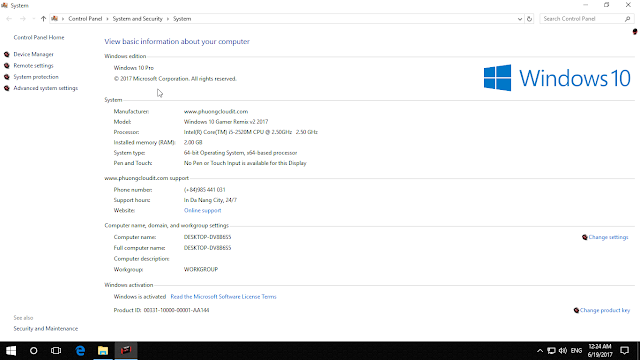Click the shield icon beside Advanced system settings
The width and height of the screenshot is (640, 360).
point(7,88)
